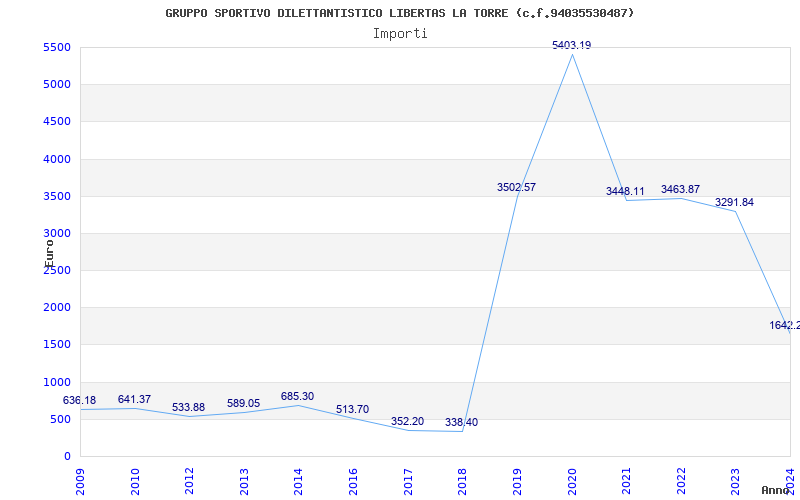Click the 2021 x-axis year label
This screenshot has height=500, width=800.
pyautogui.click(x=626, y=481)
